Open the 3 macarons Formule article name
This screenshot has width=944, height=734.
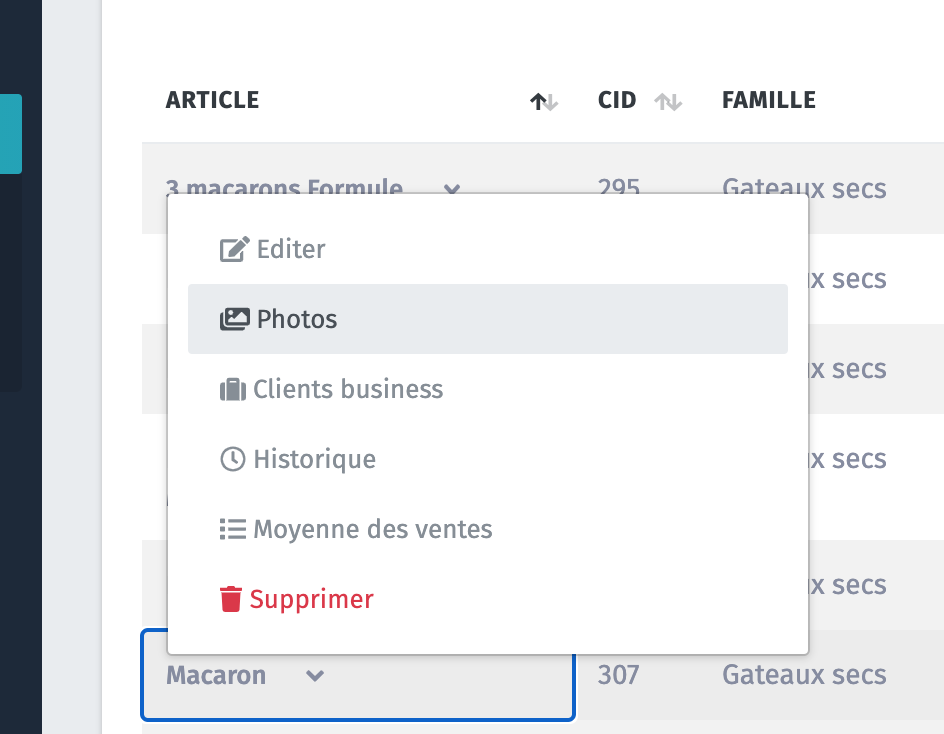pos(284,186)
